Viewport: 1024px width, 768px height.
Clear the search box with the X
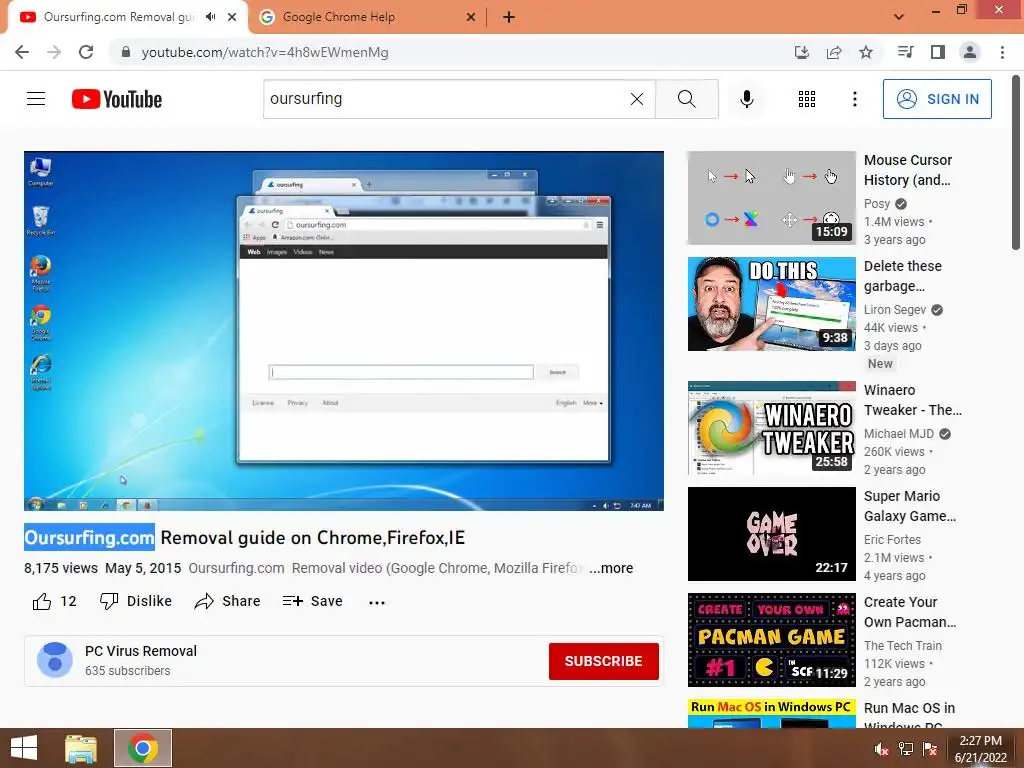point(637,99)
